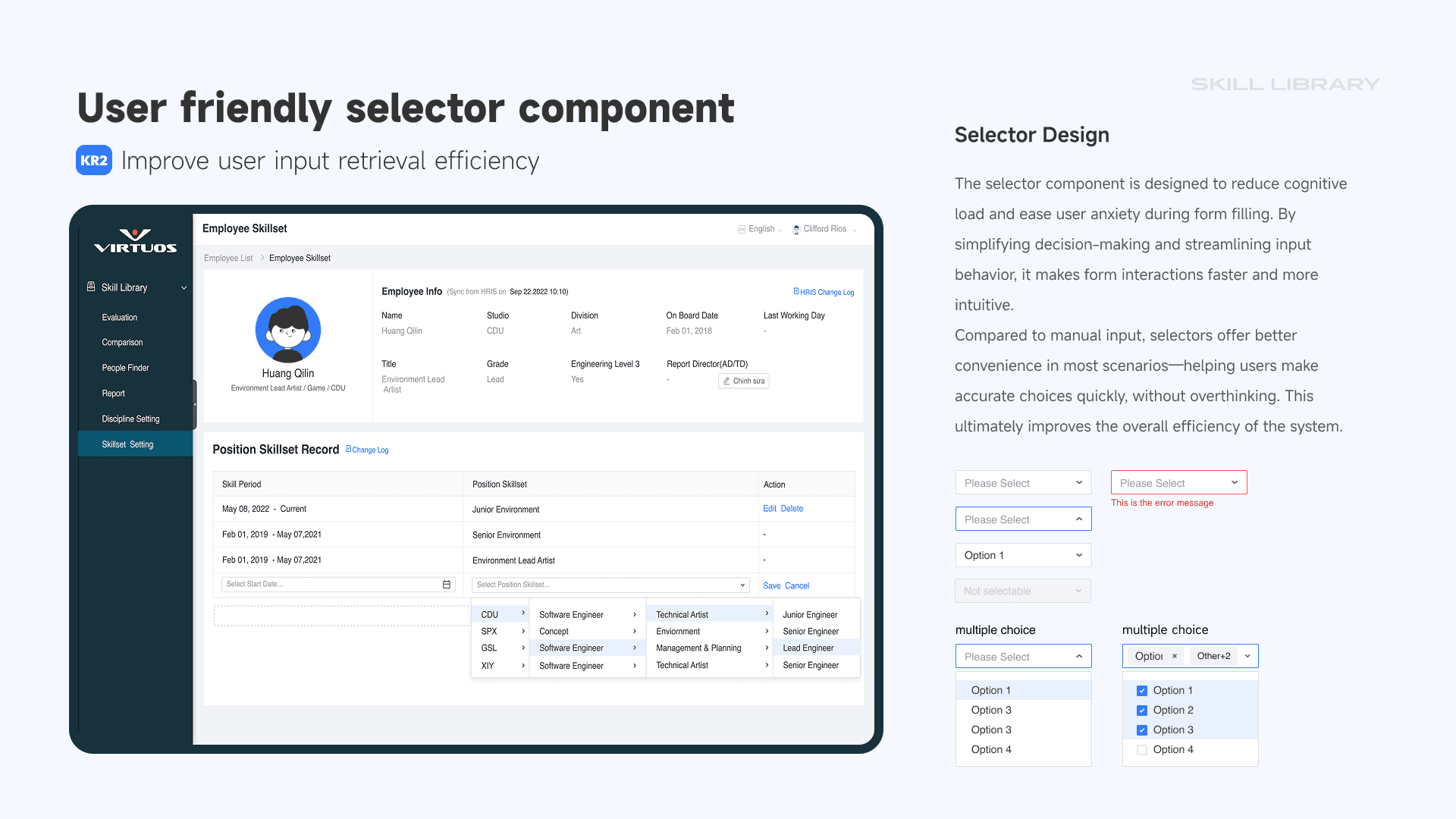Check the Option 4 checkbox
The image size is (1456, 819).
[1142, 750]
